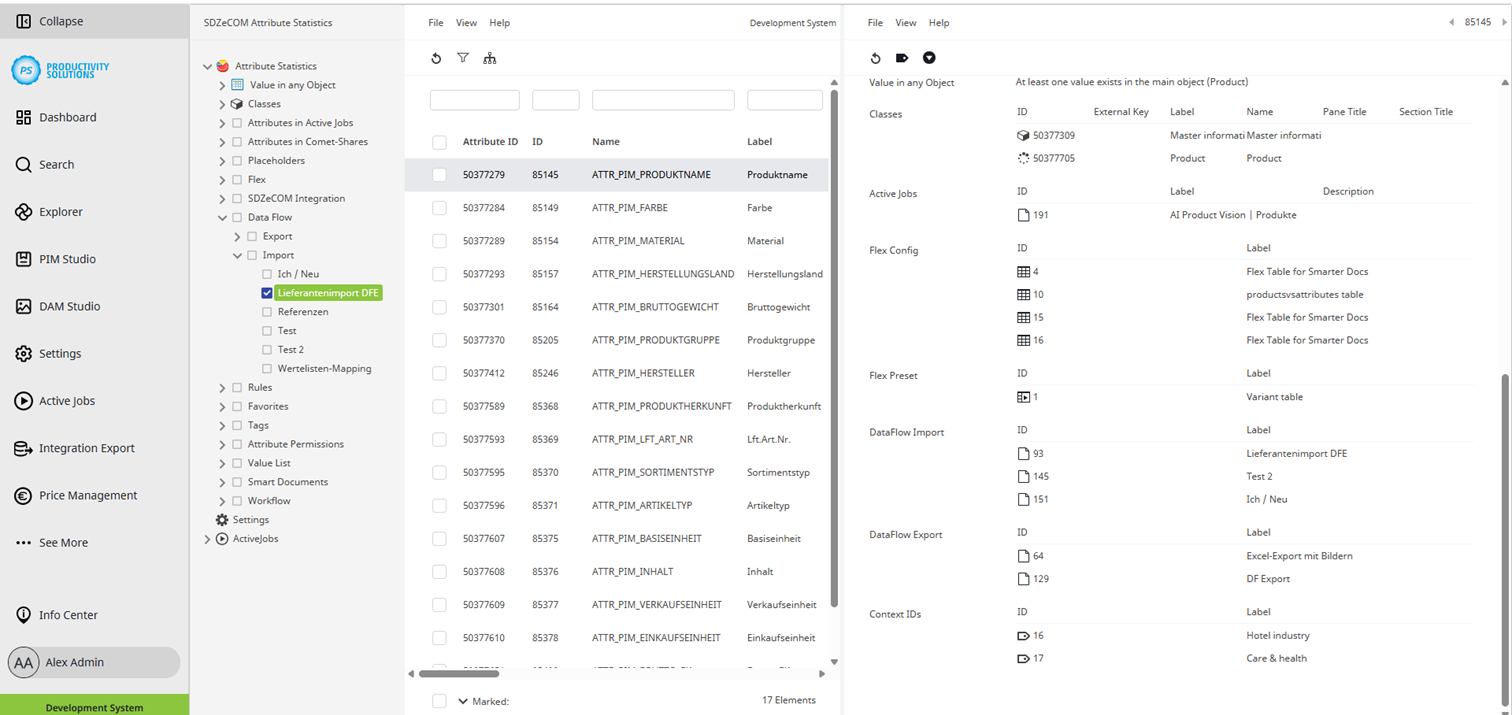Image resolution: width=1512 pixels, height=715 pixels.
Task: Uncheck the Lieferantenimport DFE import entry
Action: (266, 293)
